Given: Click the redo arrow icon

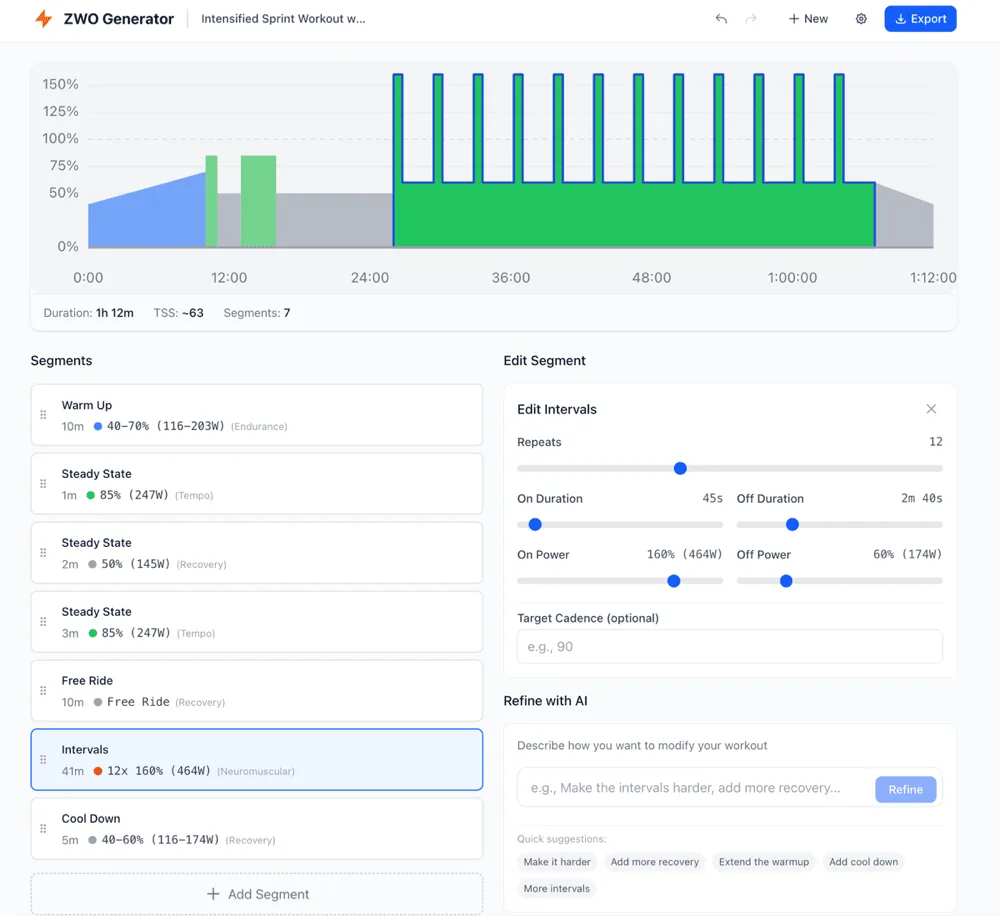Looking at the screenshot, I should tap(751, 18).
